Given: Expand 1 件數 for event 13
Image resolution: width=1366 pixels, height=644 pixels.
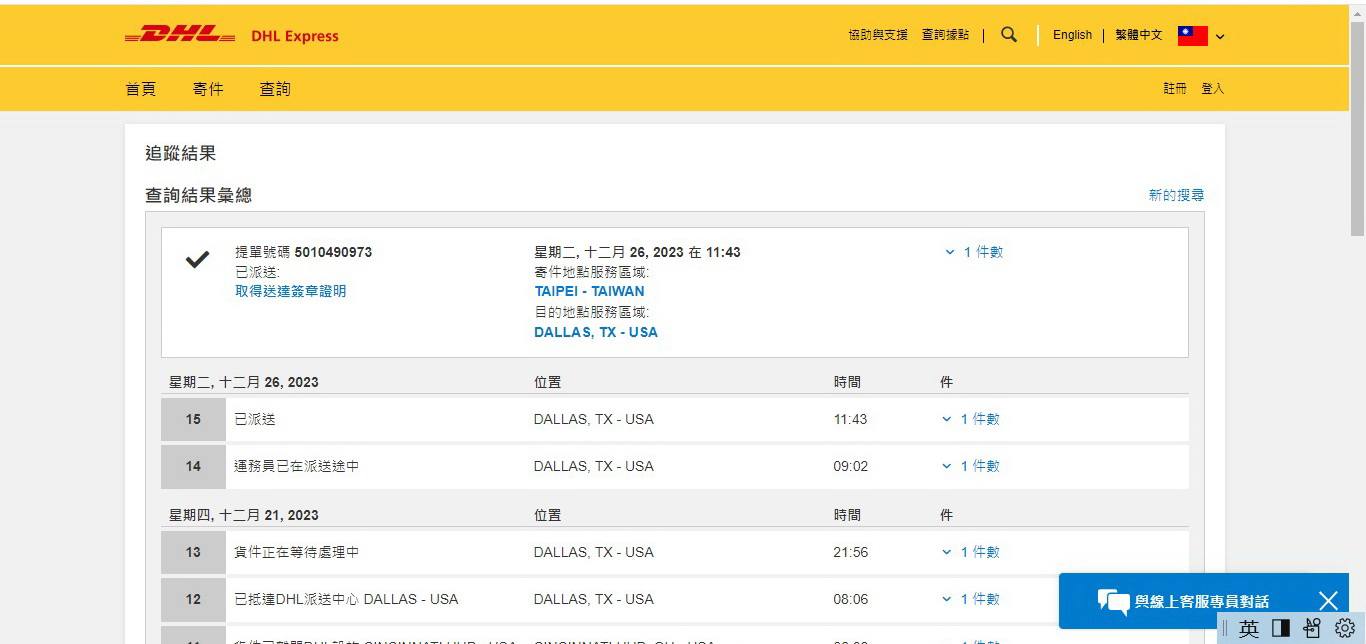Looking at the screenshot, I should 971,552.
